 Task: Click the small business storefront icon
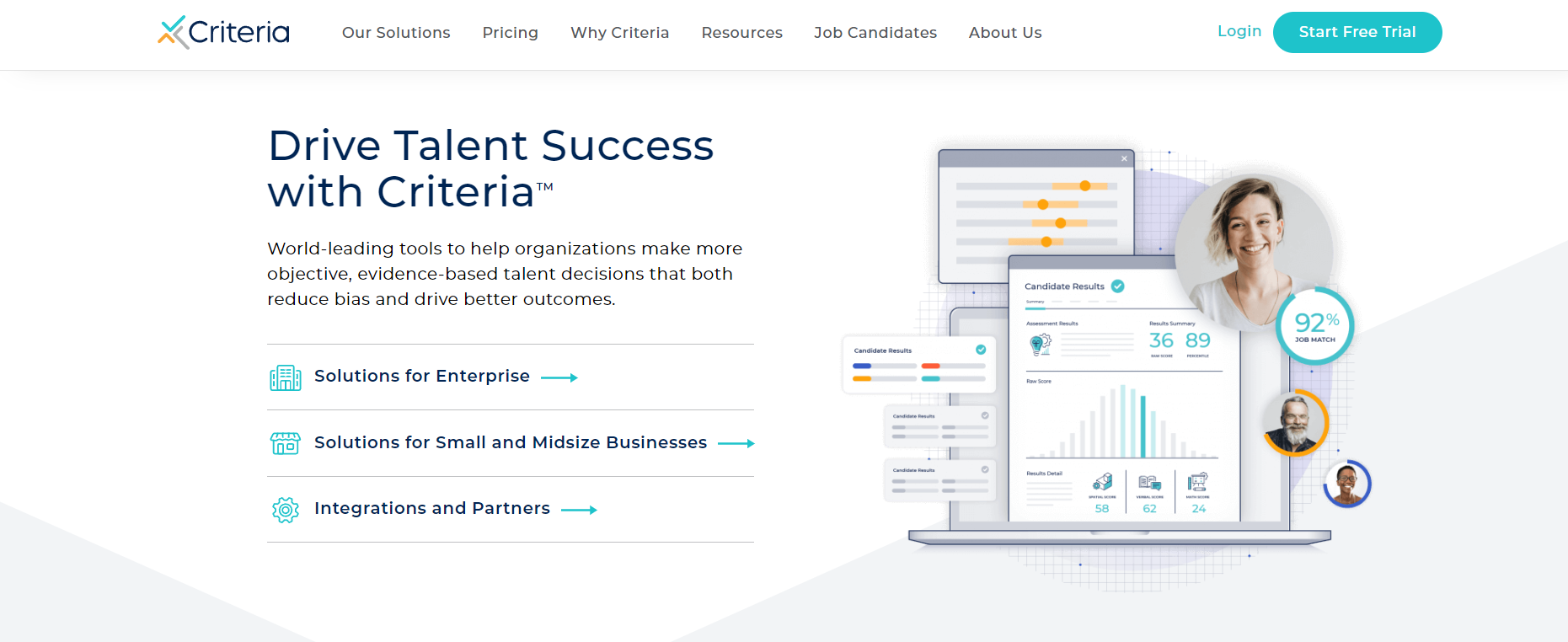(286, 443)
